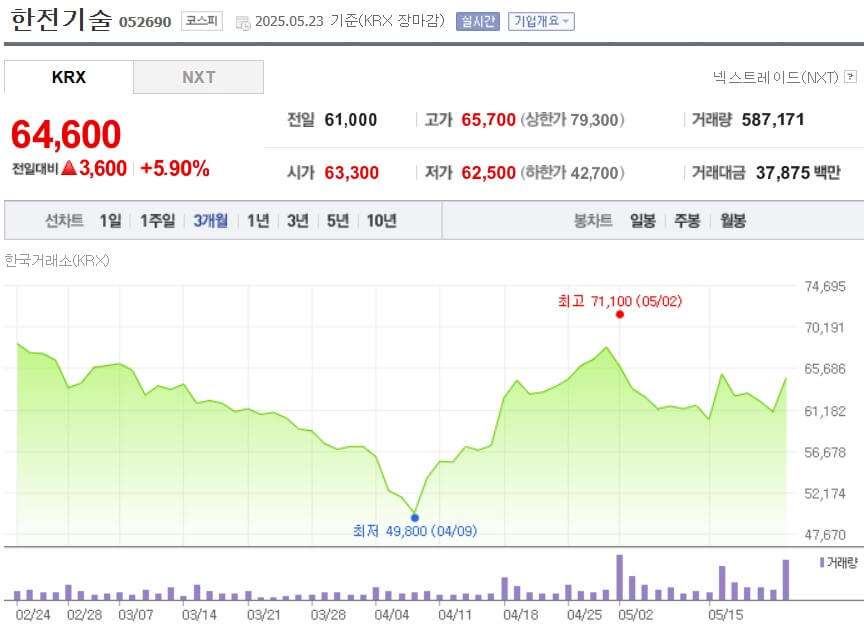Screen dimensions: 864x628
Task: Click the 04/04 date axis label
Action: coord(392,615)
